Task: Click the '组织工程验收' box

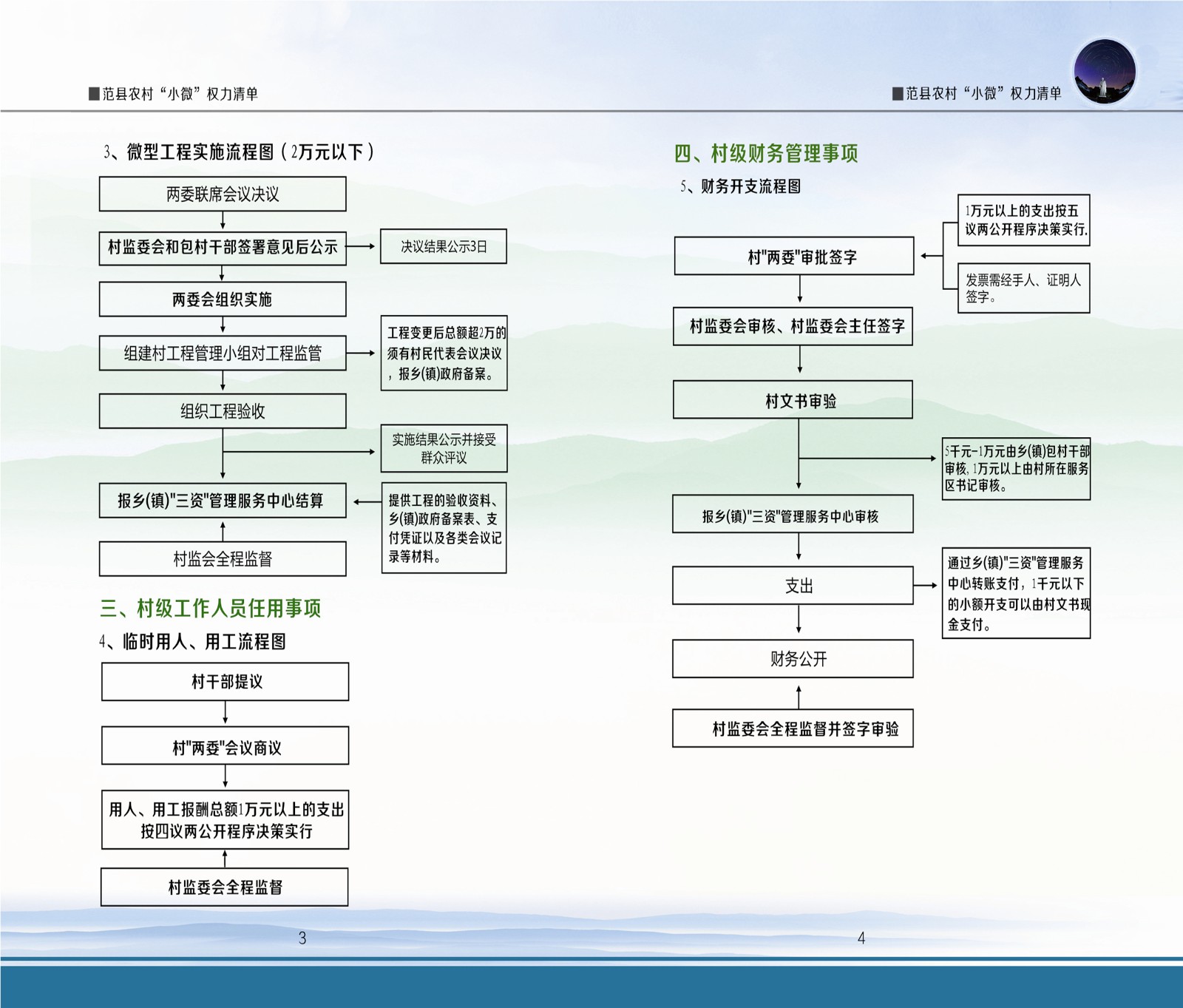Action: 223,410
